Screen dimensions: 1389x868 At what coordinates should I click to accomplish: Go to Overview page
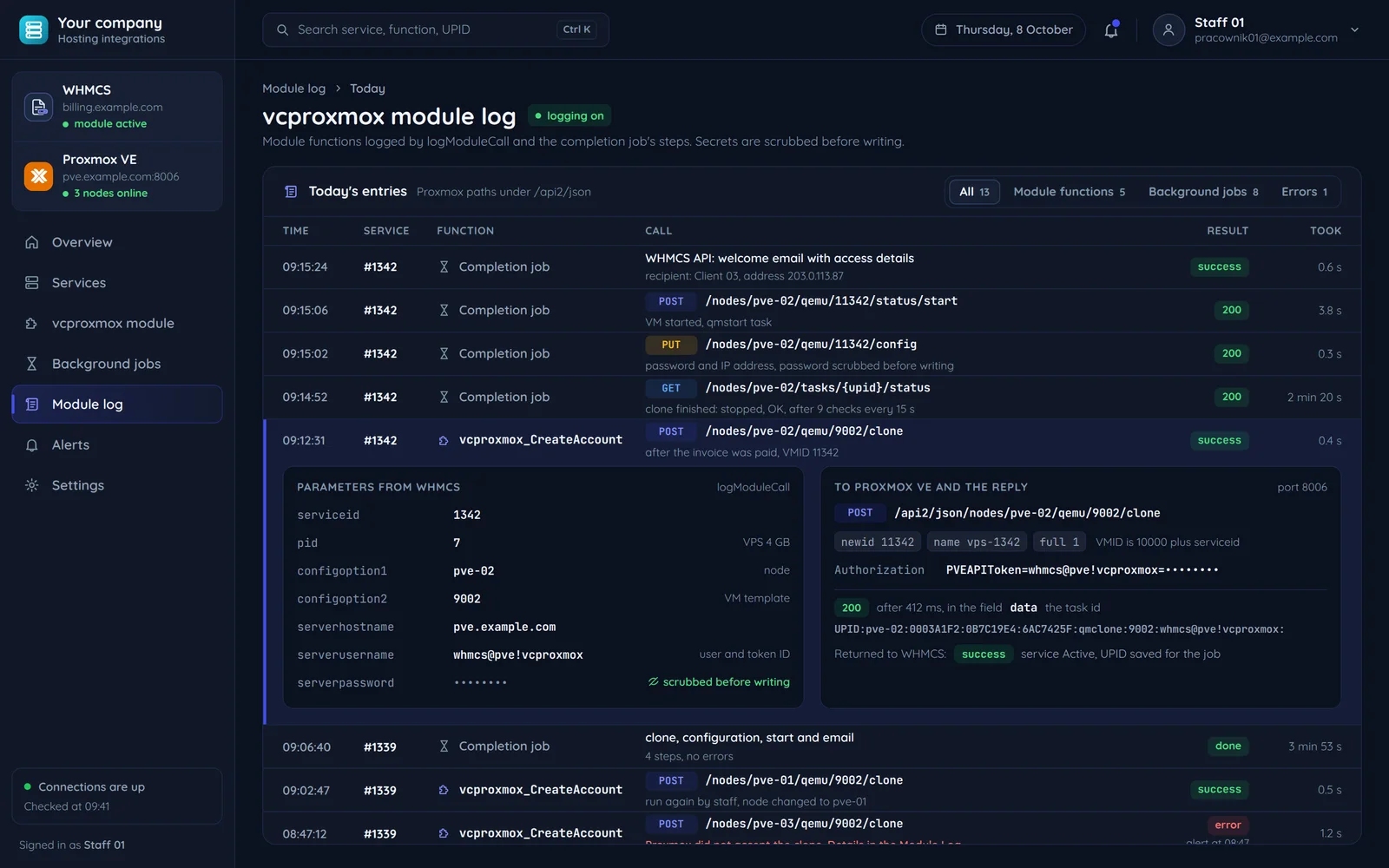(117, 242)
